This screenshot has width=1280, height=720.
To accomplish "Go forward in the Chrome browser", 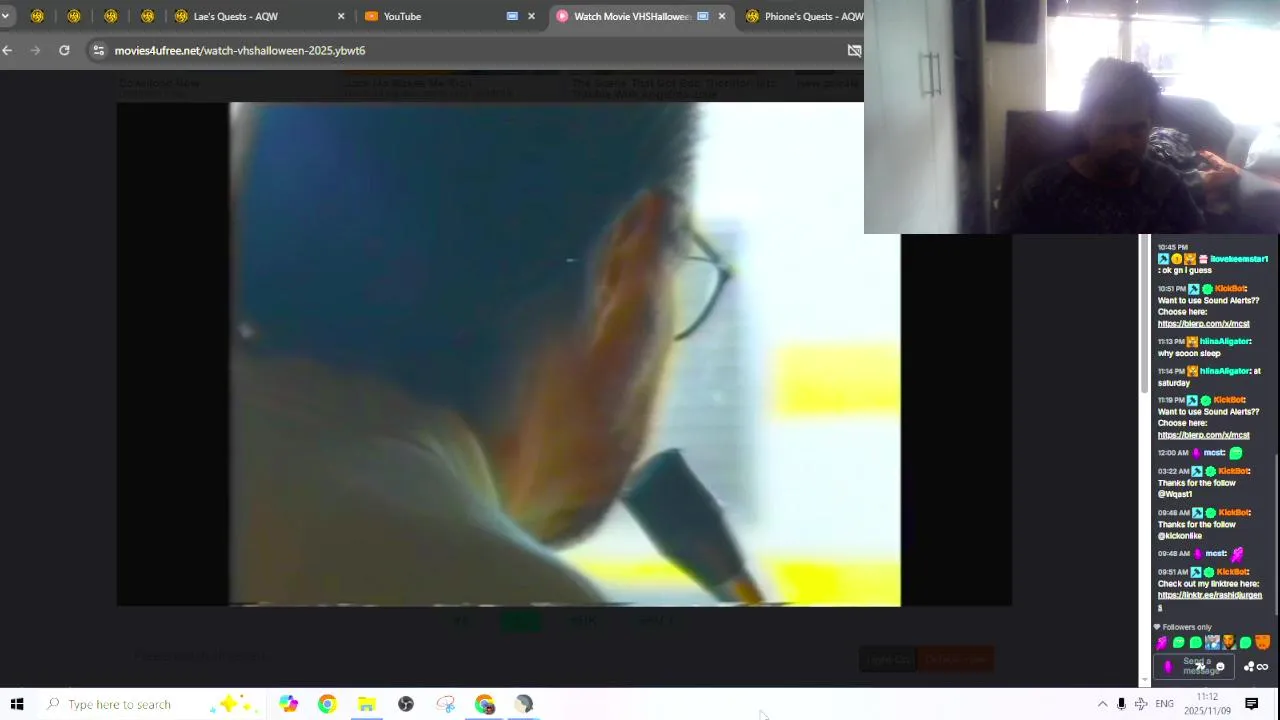I will tap(36, 50).
